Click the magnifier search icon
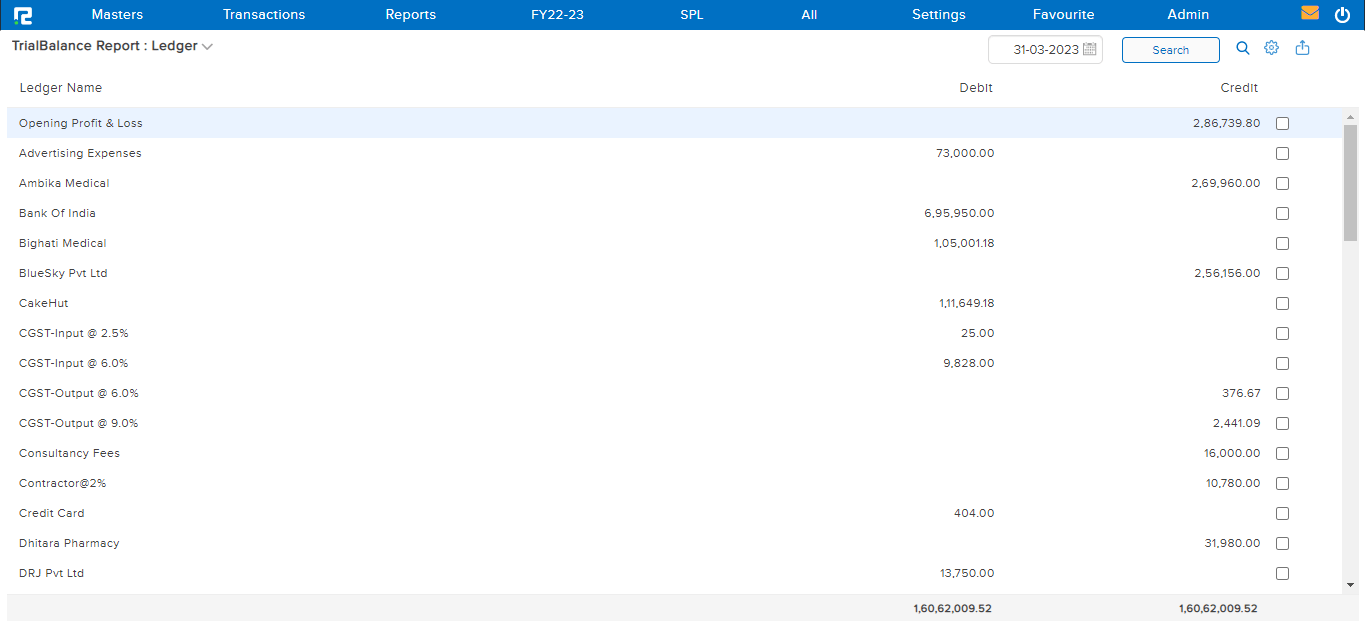Screen dimensions: 1366x625 [x=1243, y=48]
